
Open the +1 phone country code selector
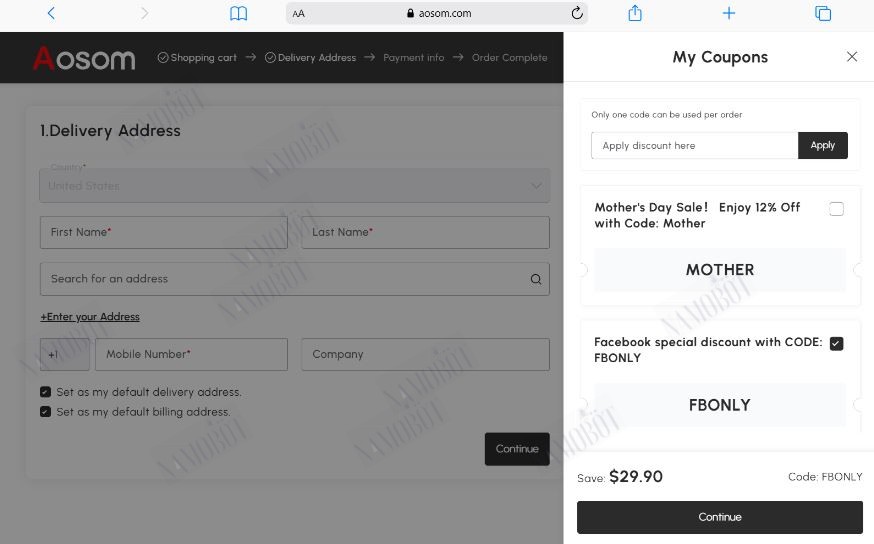click(65, 354)
